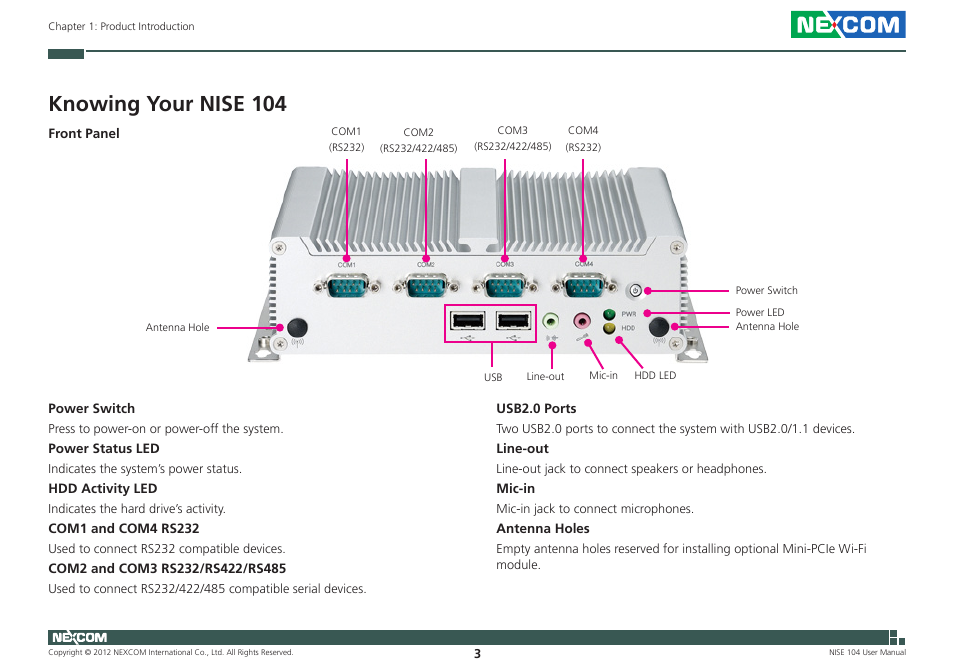
Task: Click the NEXCOM logo in the header
Action: click(848, 24)
